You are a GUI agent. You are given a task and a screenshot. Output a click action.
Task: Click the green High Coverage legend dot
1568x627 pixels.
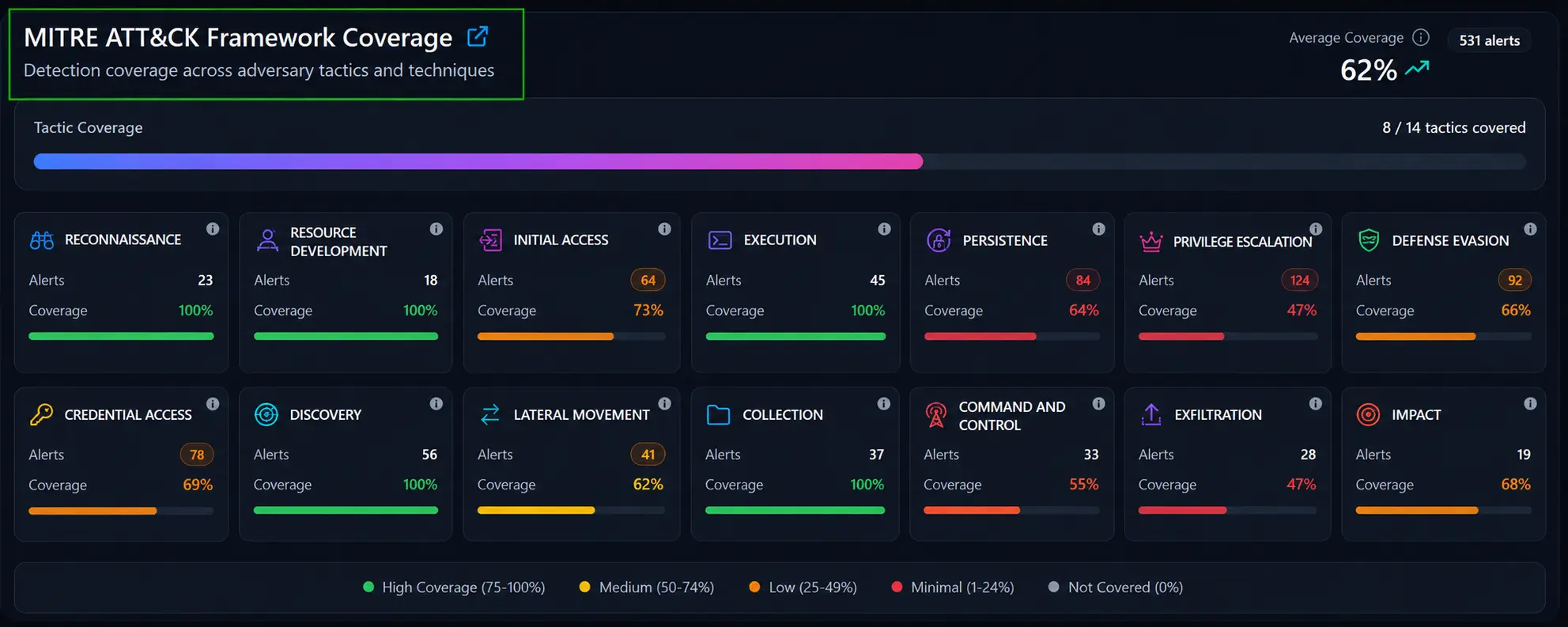coord(368,587)
